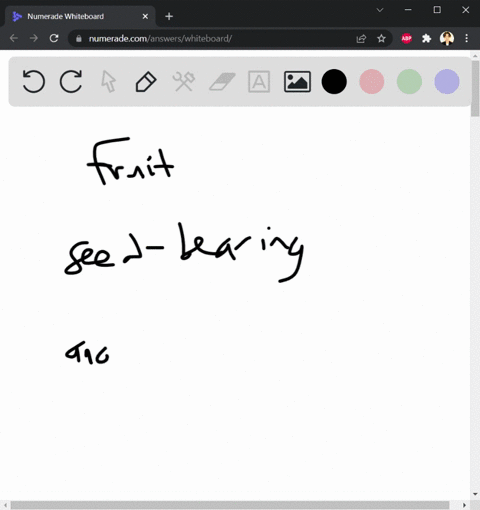This screenshot has width=480, height=510.
Task: Select the pointer selection tool
Action: point(108,82)
